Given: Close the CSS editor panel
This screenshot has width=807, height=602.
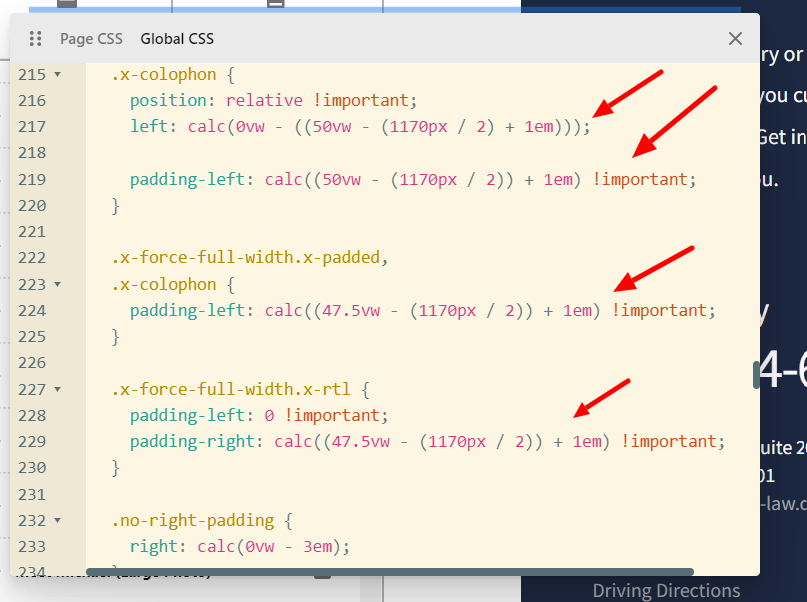Looking at the screenshot, I should [735, 39].
